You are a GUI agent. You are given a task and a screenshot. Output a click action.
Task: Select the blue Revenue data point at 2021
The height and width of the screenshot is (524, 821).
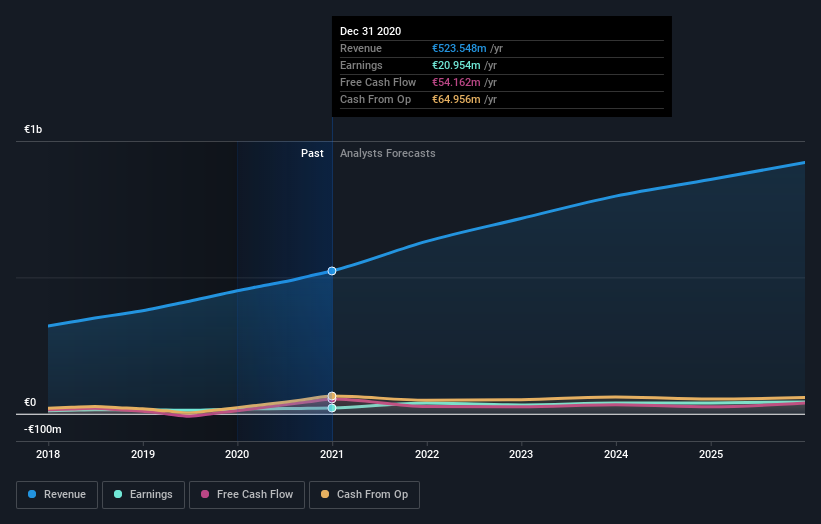coord(332,271)
